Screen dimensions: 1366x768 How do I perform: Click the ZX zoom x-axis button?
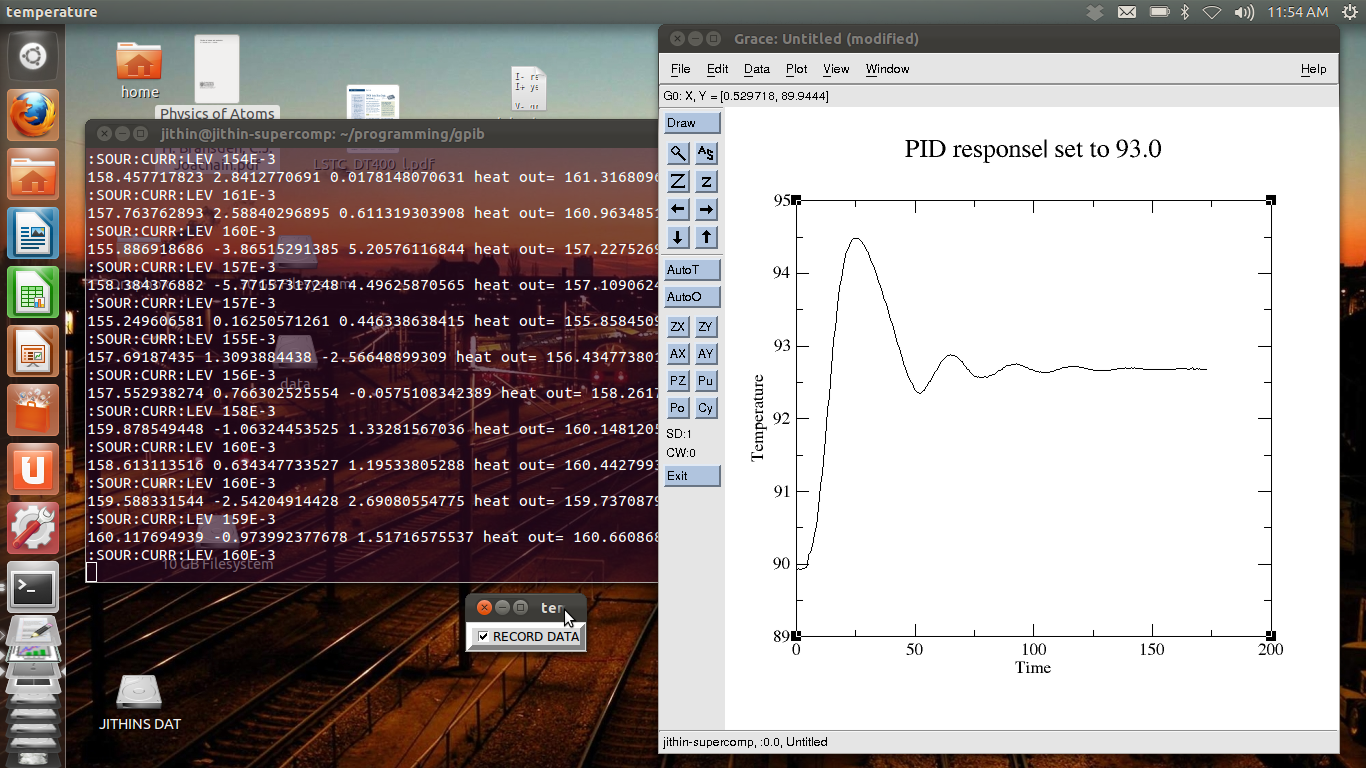point(678,327)
